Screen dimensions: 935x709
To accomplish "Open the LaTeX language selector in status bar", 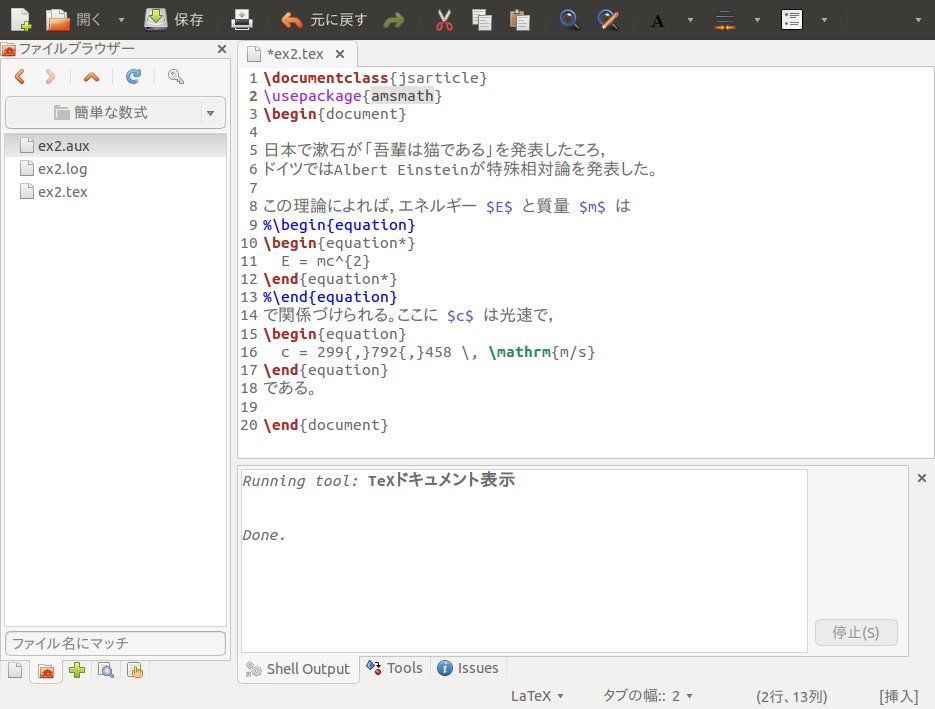I will click(537, 696).
